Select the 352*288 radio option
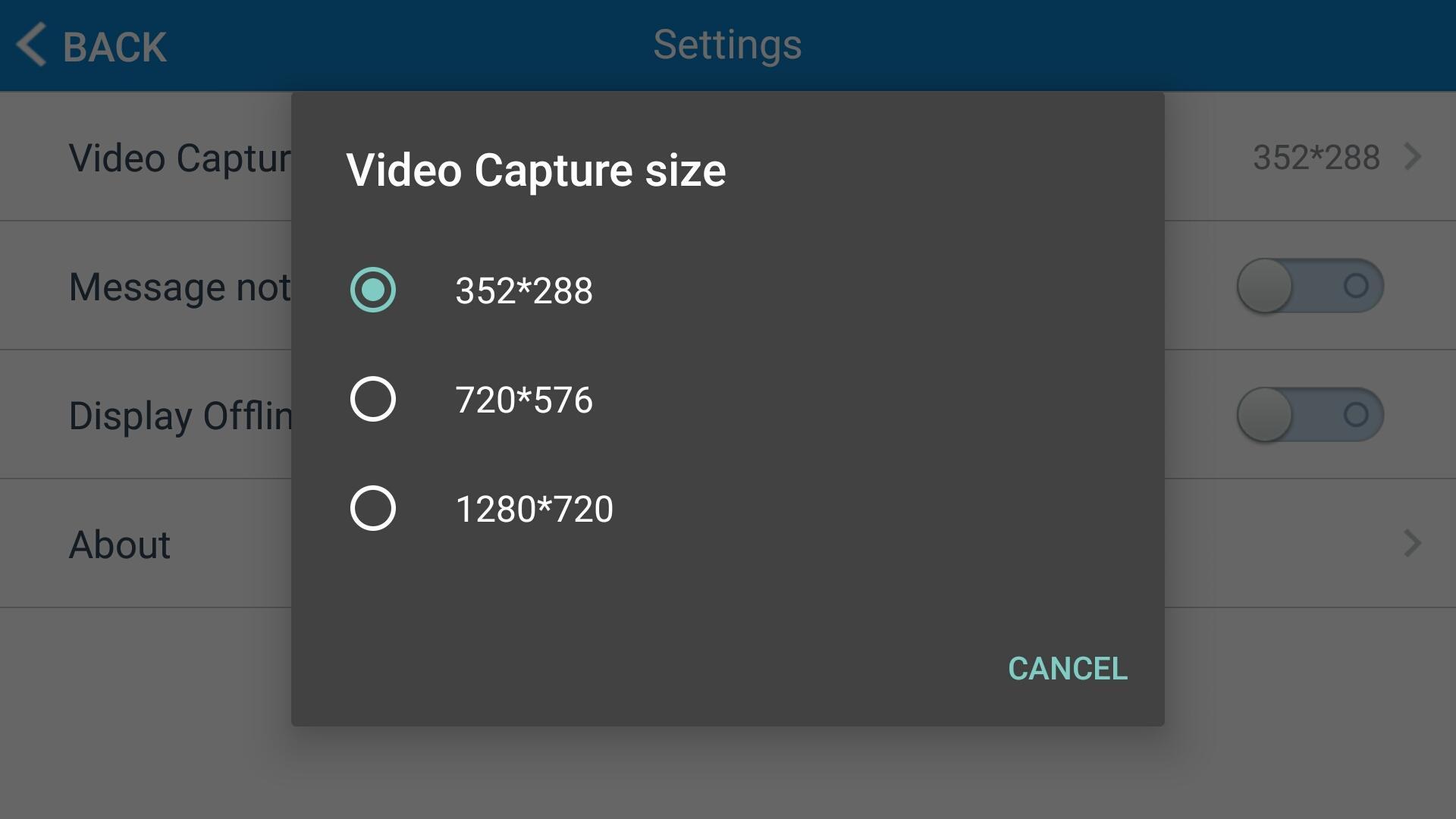1456x819 pixels. coord(373,290)
